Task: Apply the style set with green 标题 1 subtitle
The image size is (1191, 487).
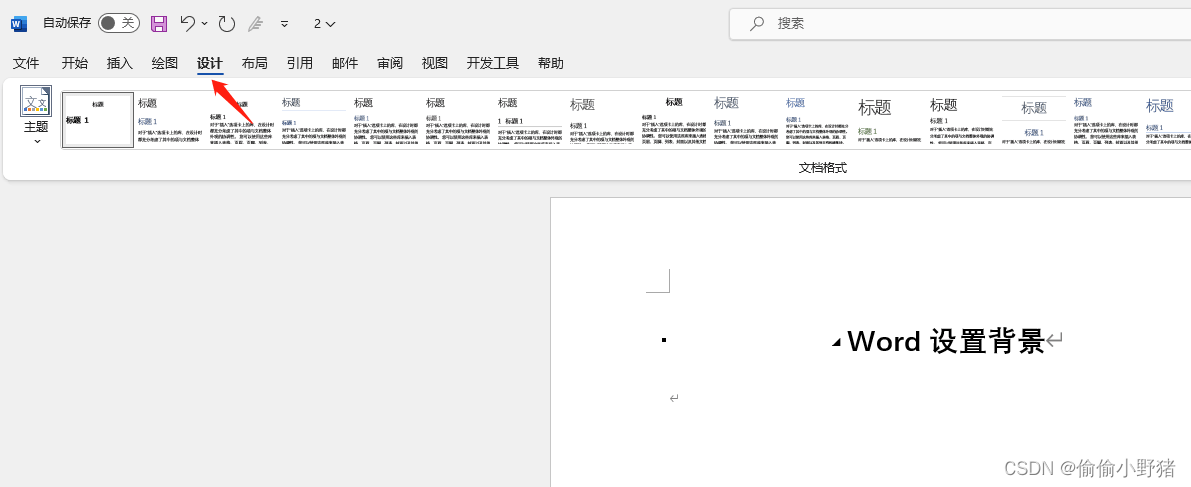Action: 889,120
